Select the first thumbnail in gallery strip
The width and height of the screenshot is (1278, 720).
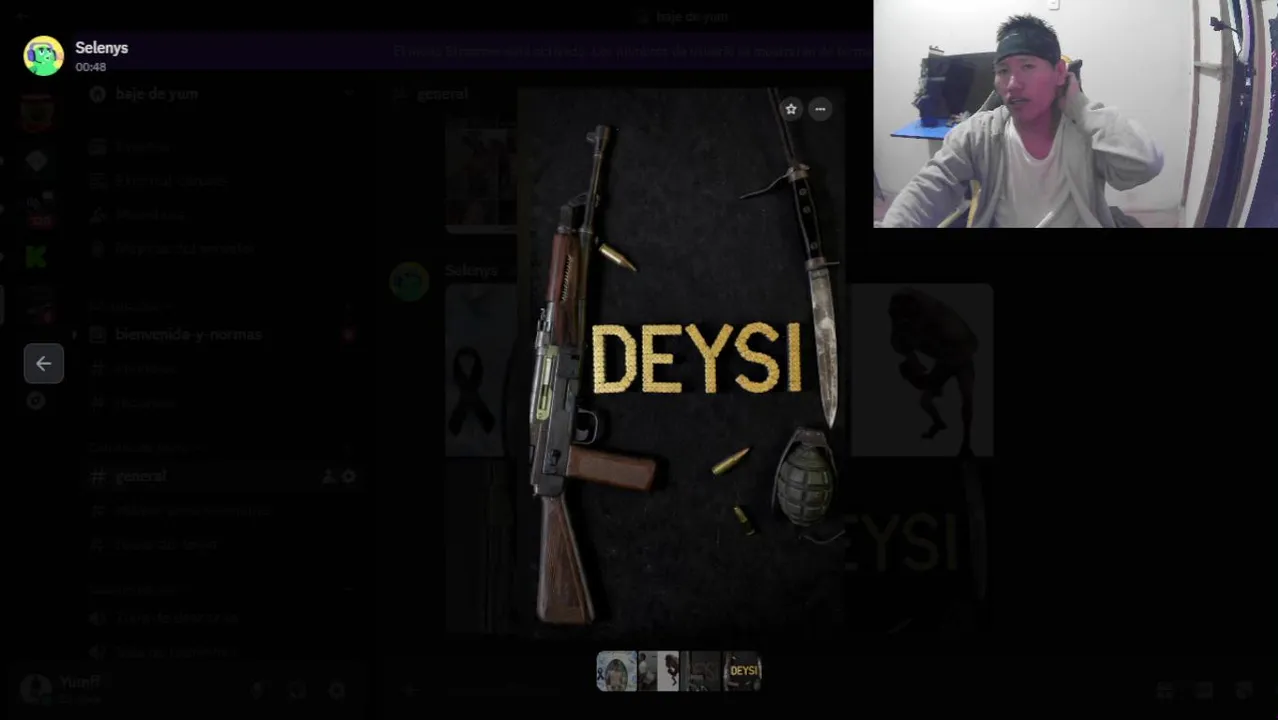pyautogui.click(x=616, y=671)
